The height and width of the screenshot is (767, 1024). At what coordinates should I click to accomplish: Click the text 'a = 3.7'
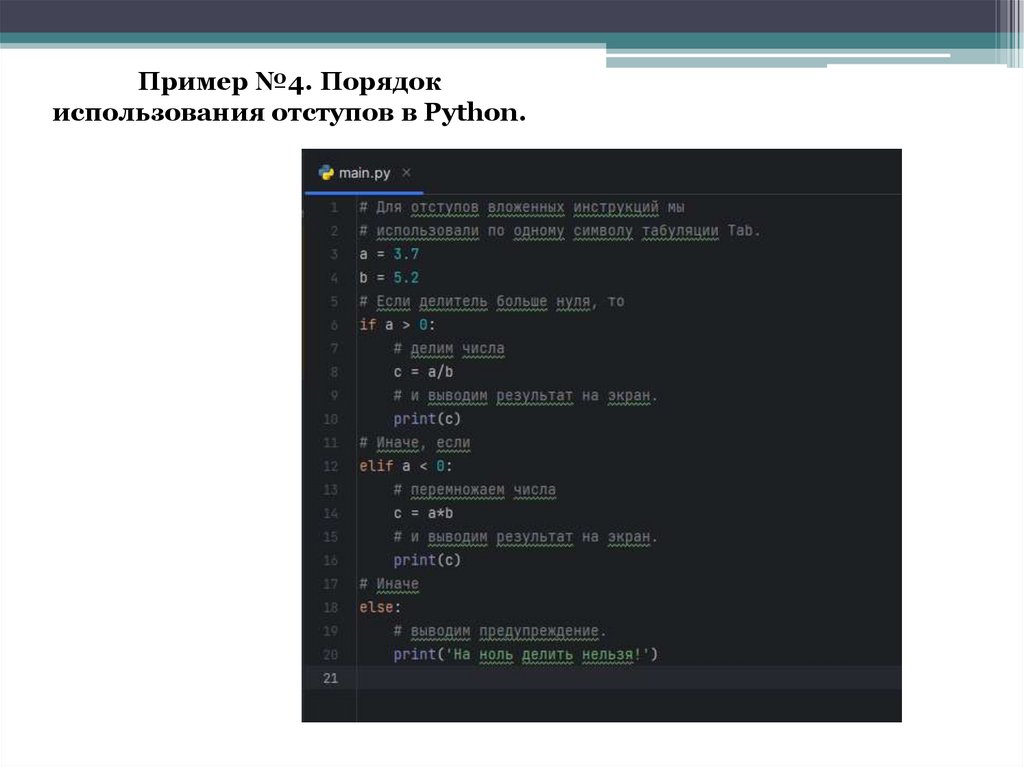click(x=389, y=254)
